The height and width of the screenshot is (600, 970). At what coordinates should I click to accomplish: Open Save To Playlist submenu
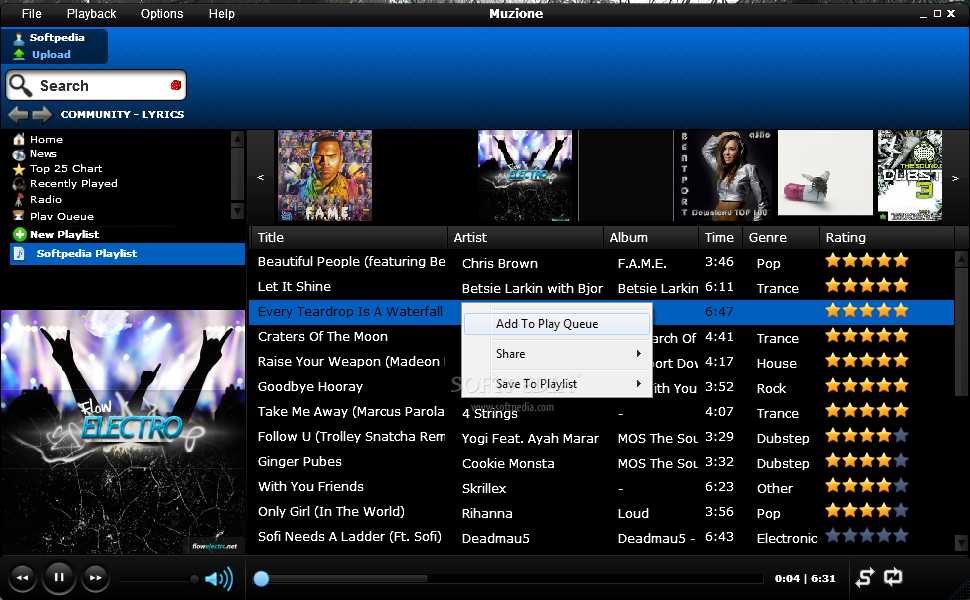tap(557, 384)
